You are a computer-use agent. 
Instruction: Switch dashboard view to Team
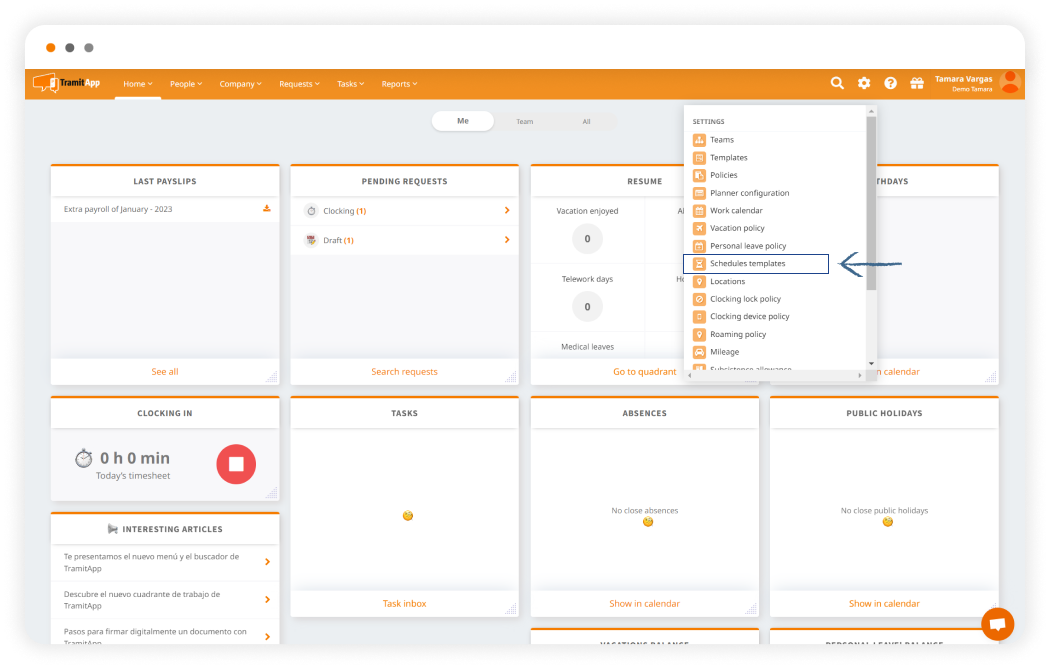pyautogui.click(x=524, y=120)
